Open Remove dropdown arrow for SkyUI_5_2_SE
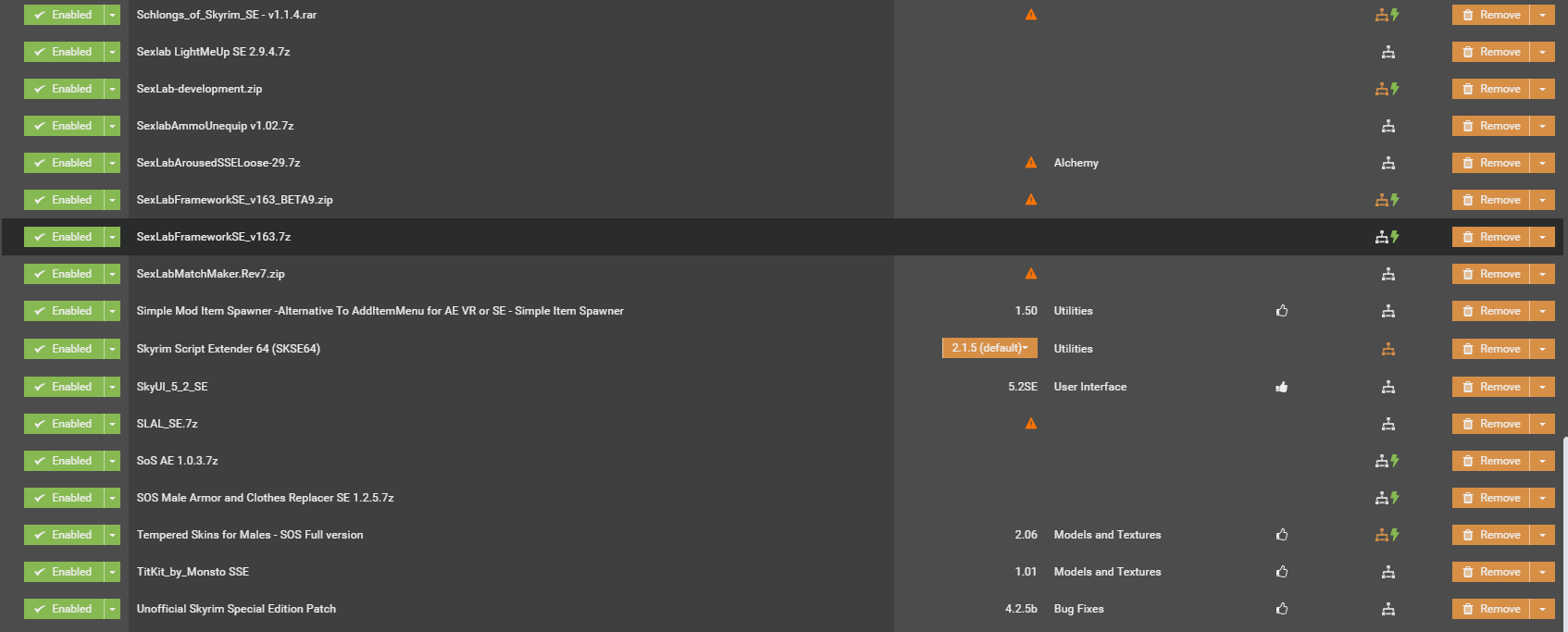Image resolution: width=1568 pixels, height=632 pixels. 1542,387
